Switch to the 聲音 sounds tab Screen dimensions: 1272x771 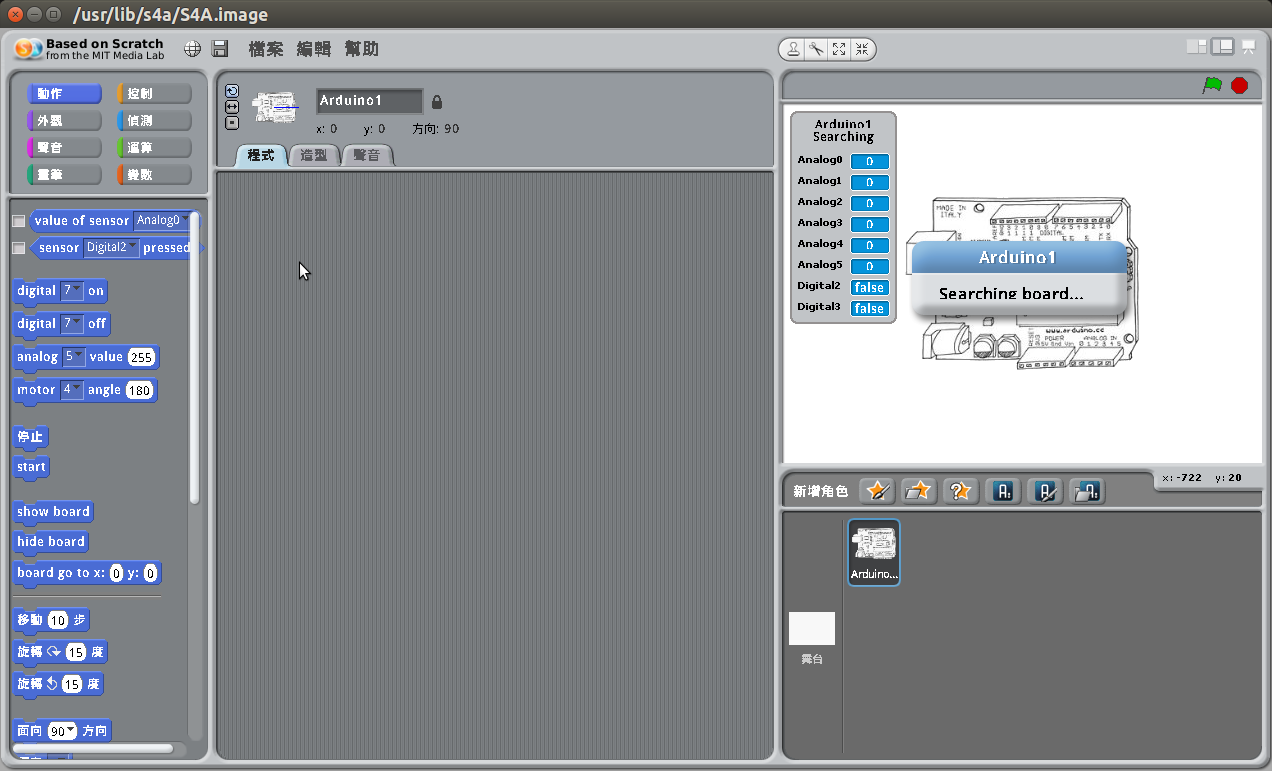[367, 155]
